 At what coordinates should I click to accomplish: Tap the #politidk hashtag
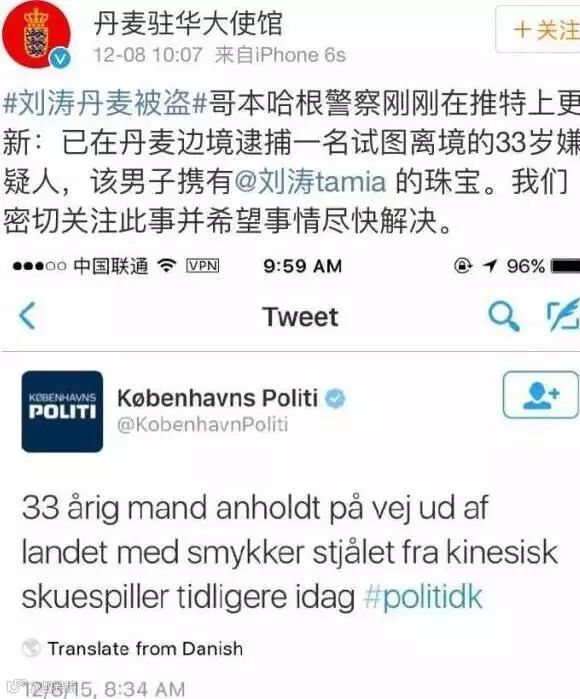[x=423, y=596]
